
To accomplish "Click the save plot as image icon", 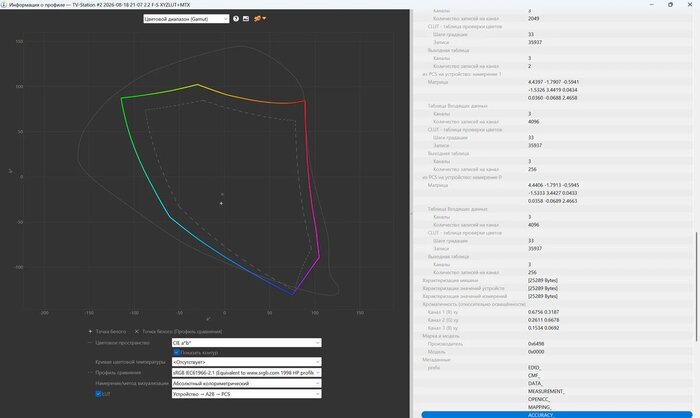I will [246, 19].
